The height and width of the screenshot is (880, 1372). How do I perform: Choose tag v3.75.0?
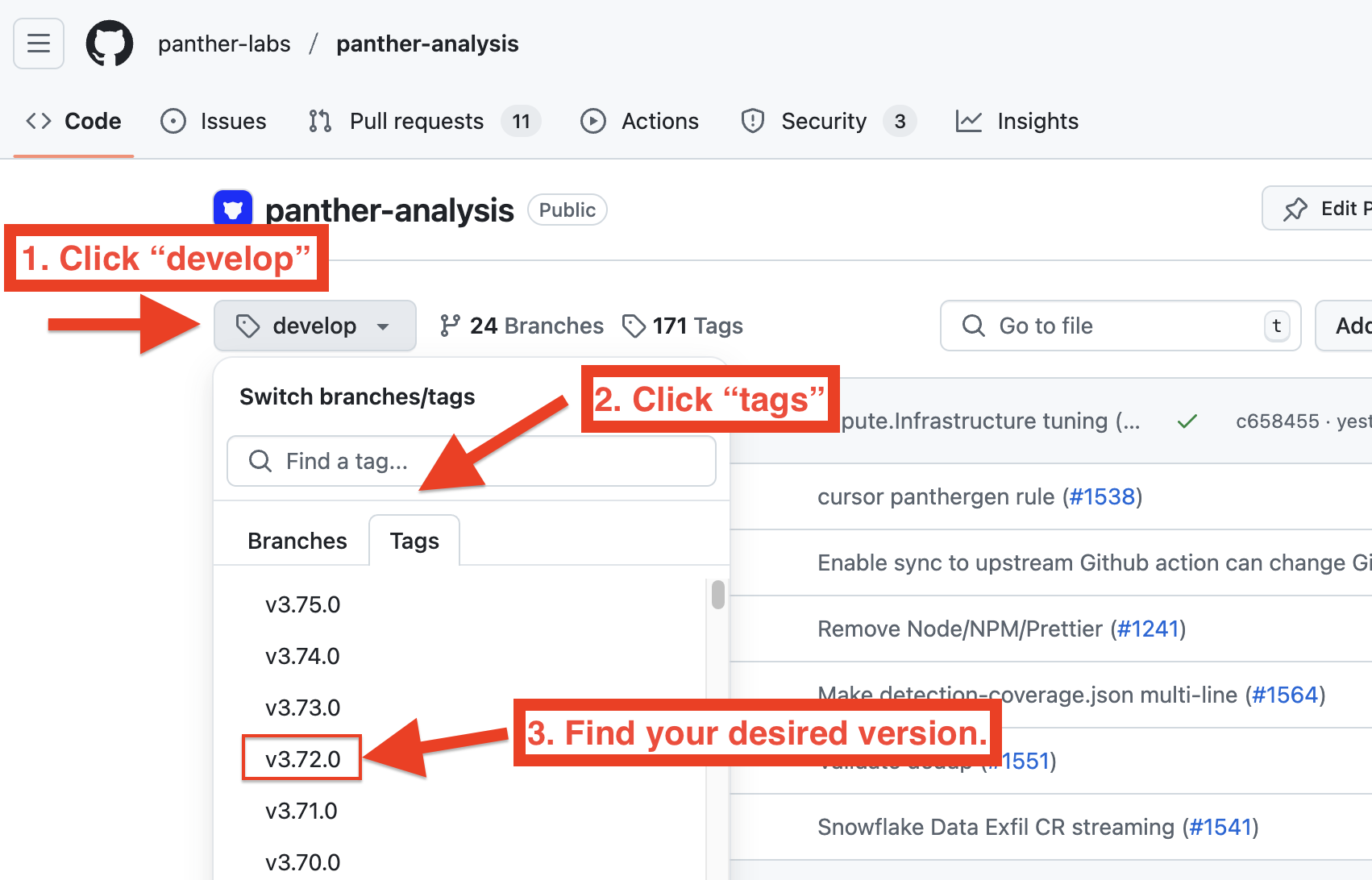pos(302,604)
